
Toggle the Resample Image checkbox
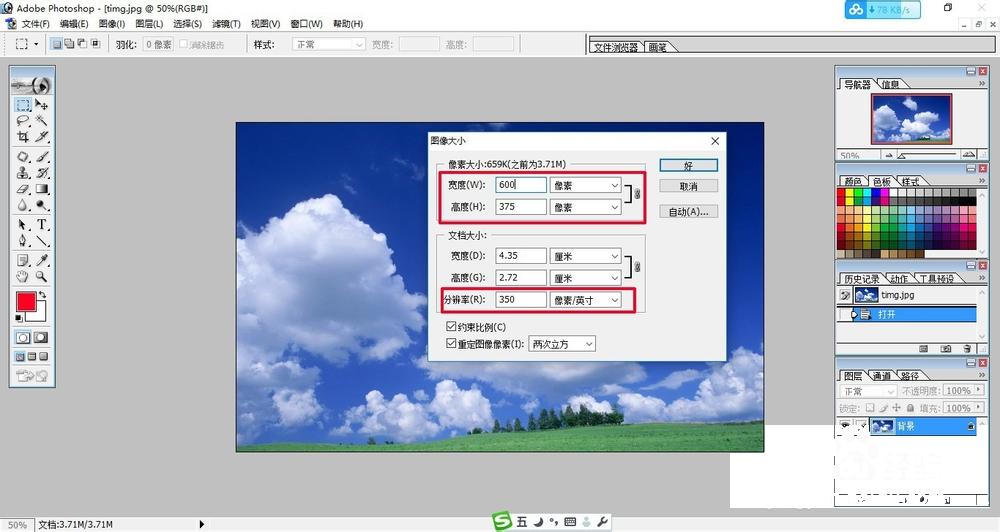451,343
